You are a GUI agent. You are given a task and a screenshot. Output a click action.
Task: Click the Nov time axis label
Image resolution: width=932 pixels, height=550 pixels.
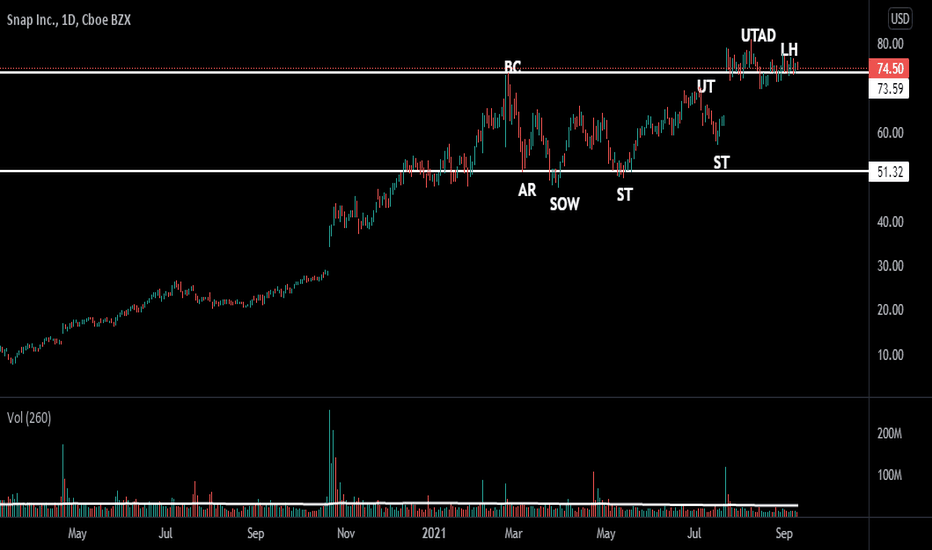point(345,533)
